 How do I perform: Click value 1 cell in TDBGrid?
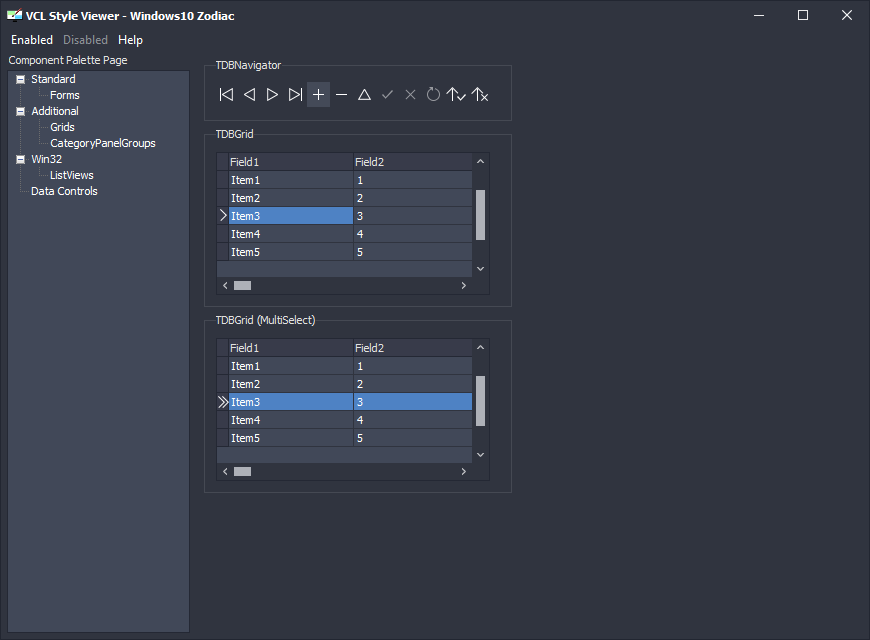click(413, 180)
